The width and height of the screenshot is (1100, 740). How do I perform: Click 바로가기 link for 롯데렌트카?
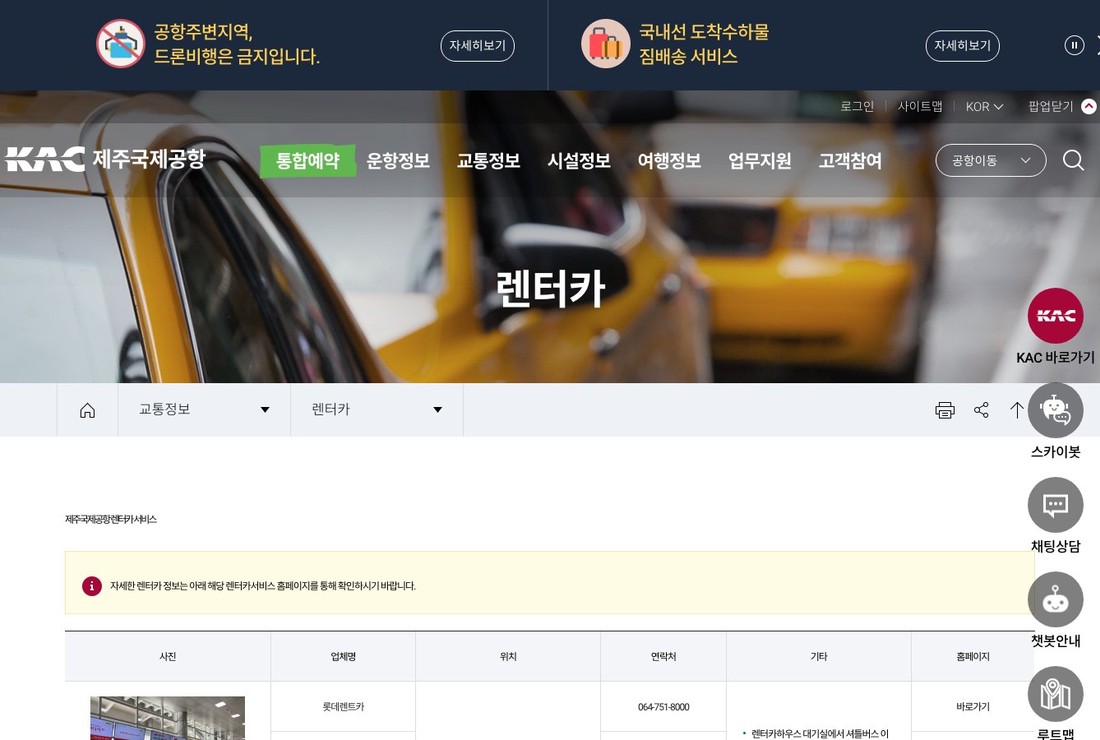pyautogui.click(x=972, y=707)
